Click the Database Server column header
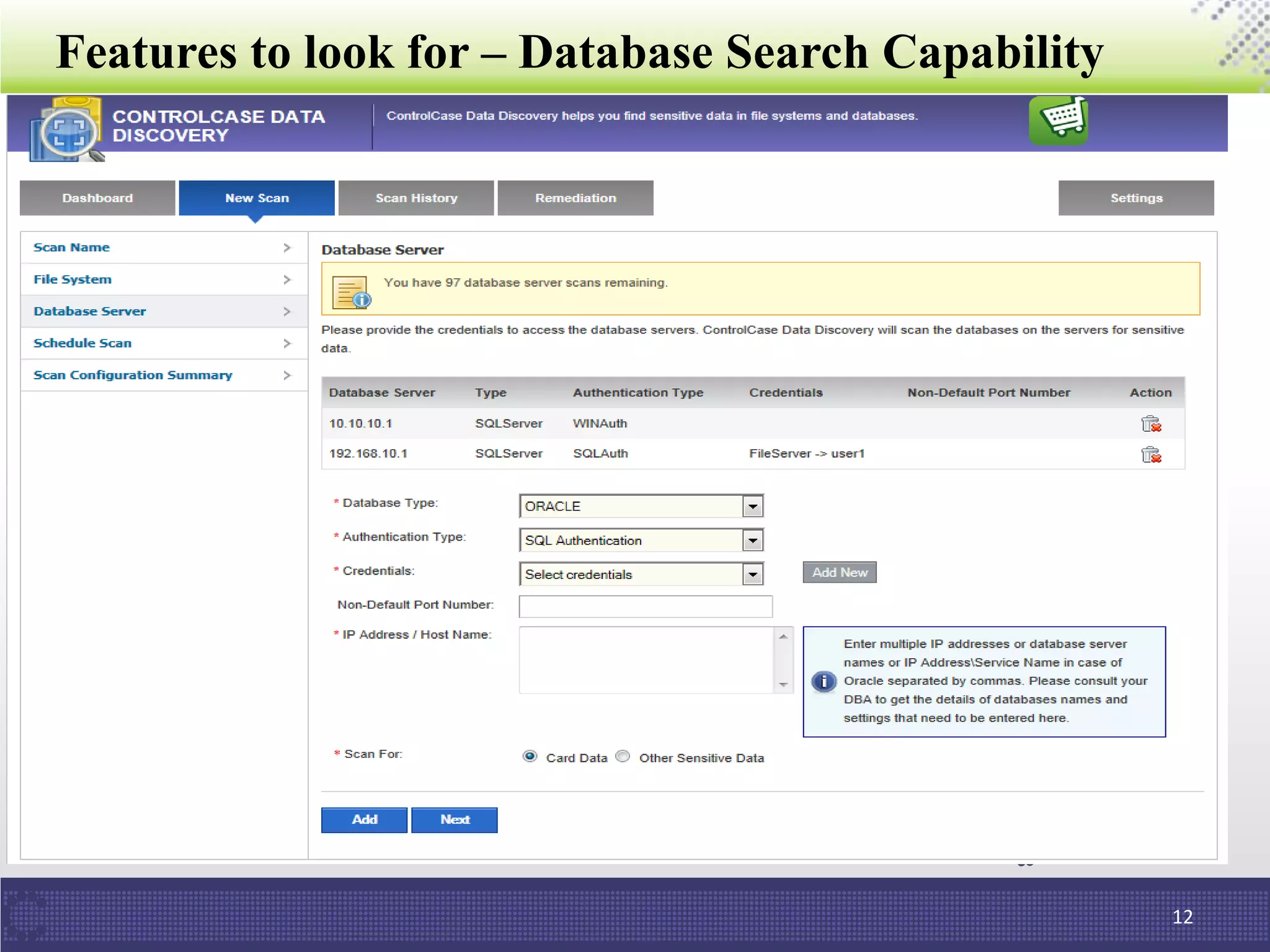This screenshot has height=952, width=1270. (382, 392)
